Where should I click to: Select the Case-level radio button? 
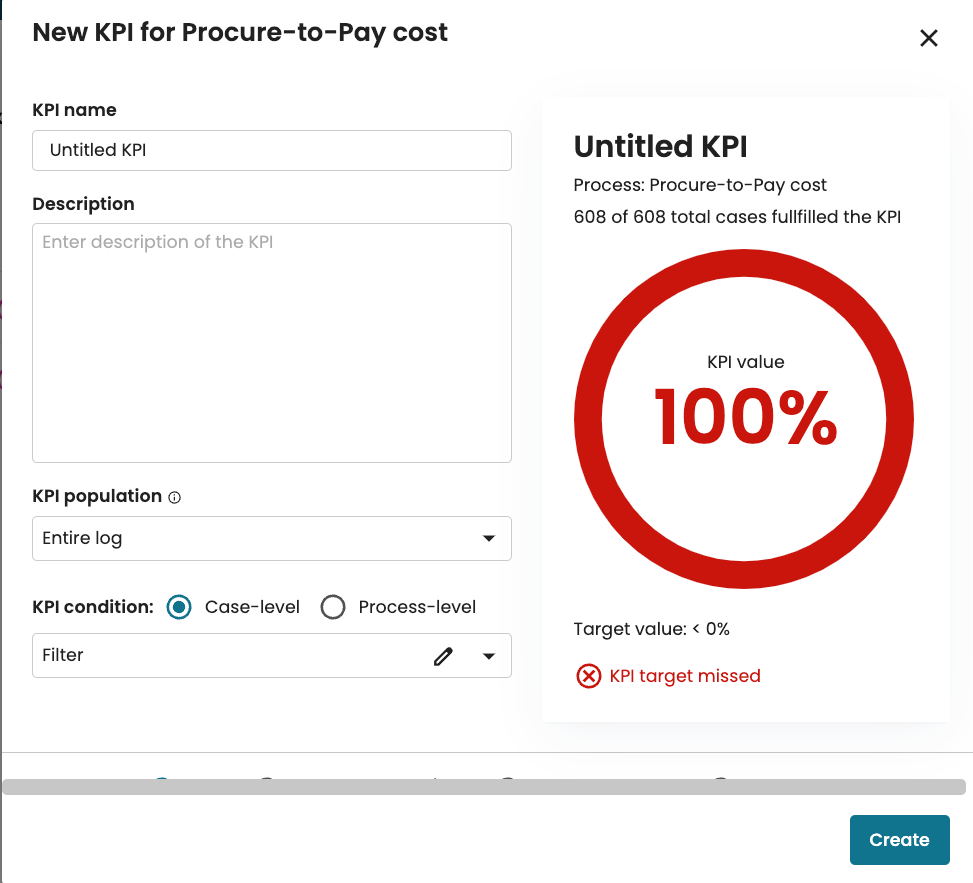[x=179, y=607]
